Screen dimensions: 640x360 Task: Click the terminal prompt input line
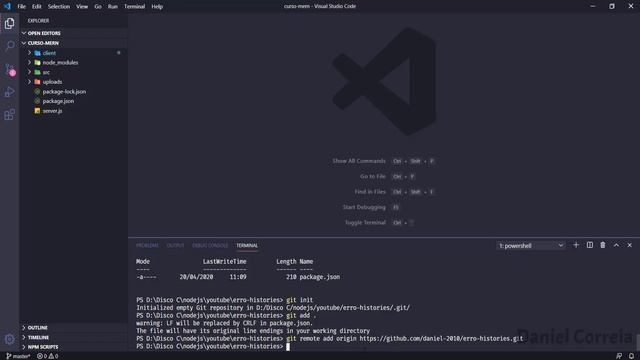click(x=212, y=347)
